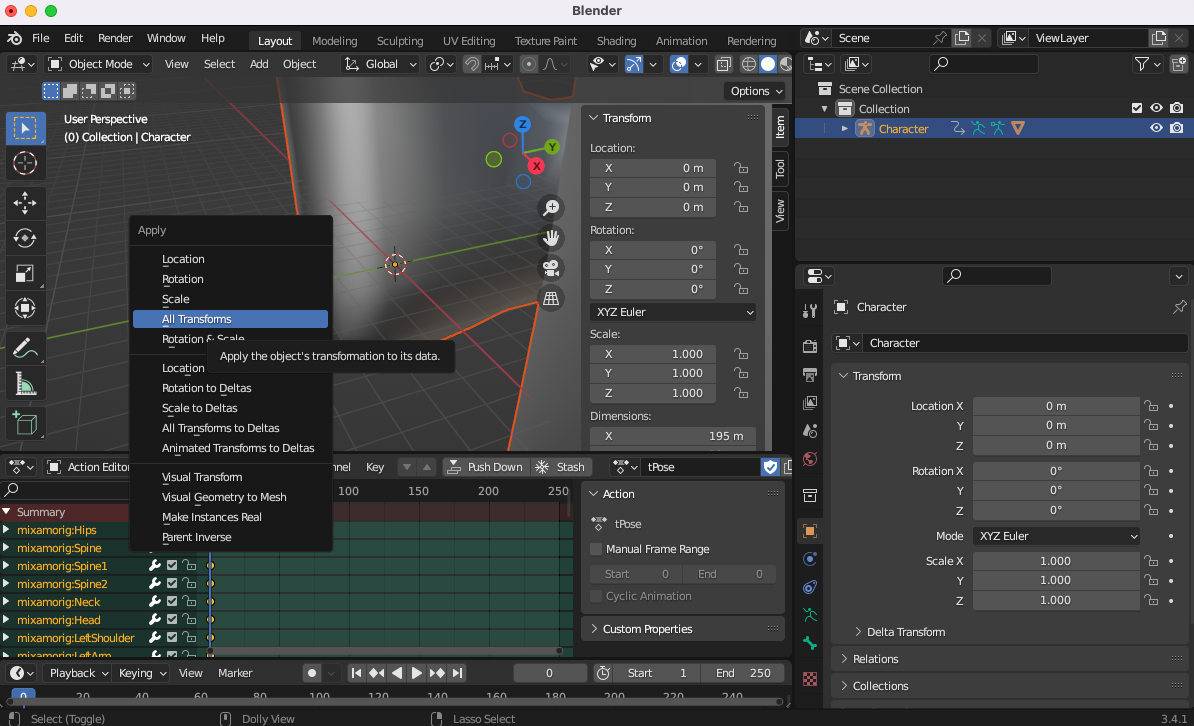Choose Rotation to Deltas in Apply menu

230,388
